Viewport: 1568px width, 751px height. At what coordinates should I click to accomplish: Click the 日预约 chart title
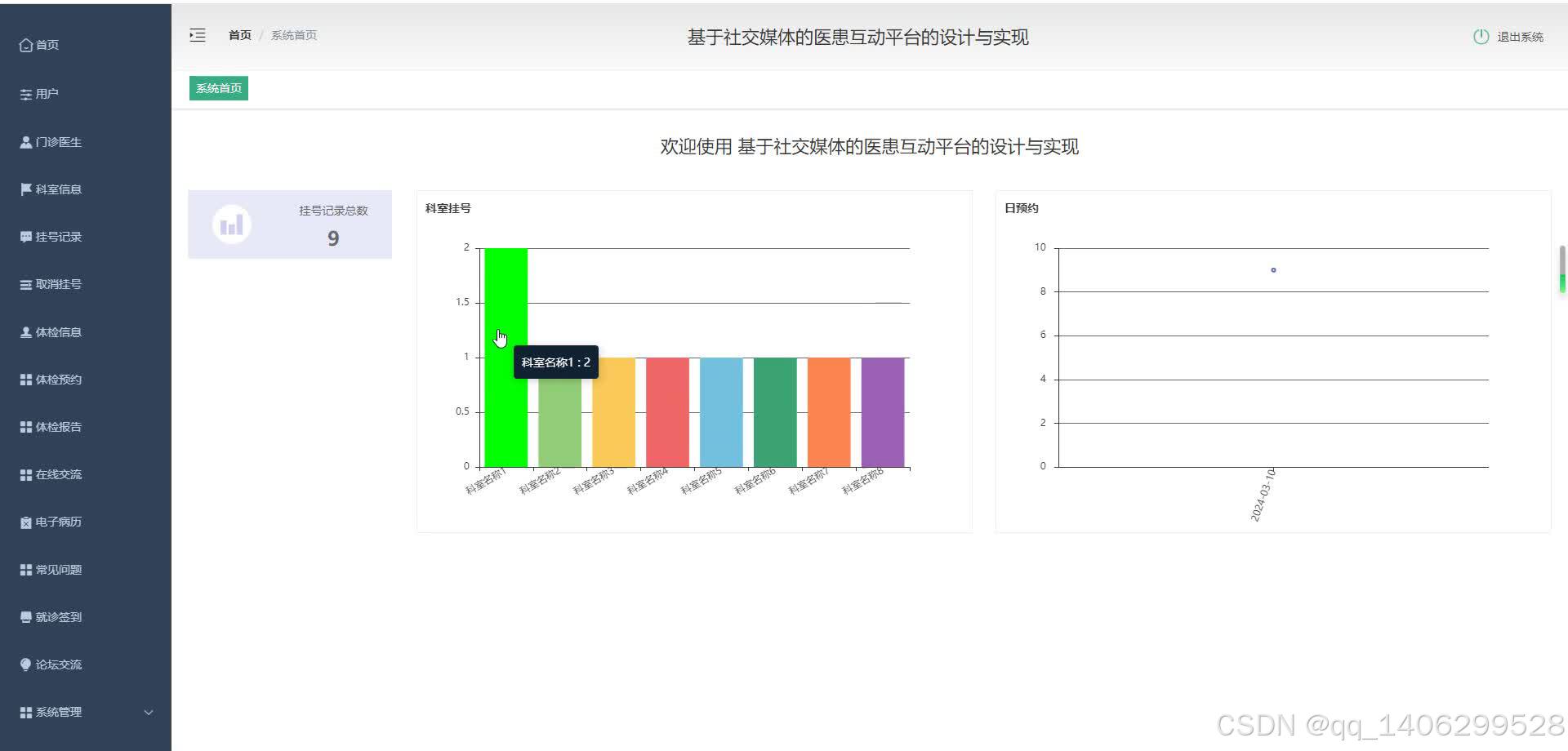[1021, 208]
